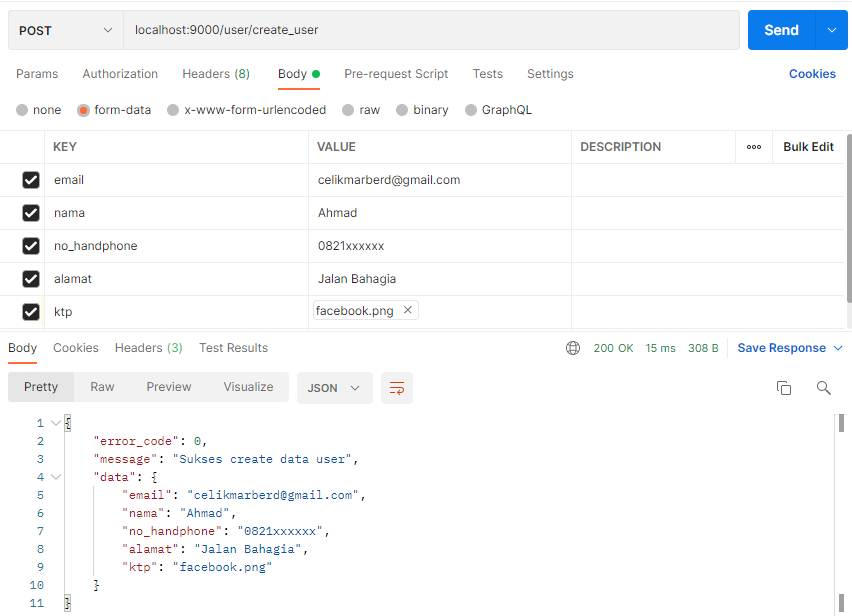
Task: Click Save Response
Action: pos(781,348)
